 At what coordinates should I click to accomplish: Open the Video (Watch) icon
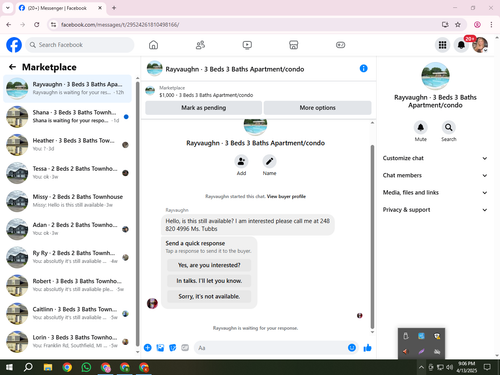tap(247, 45)
